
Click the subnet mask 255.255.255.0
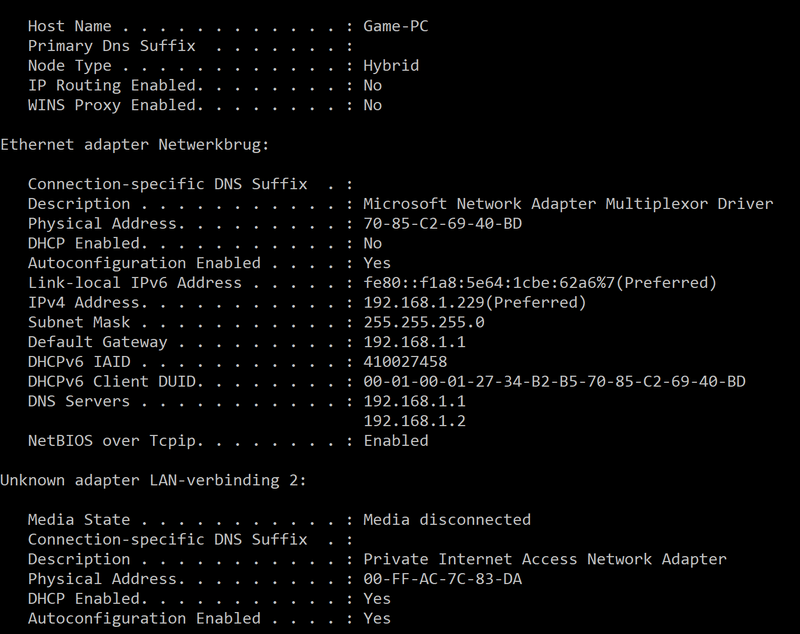[423, 322]
